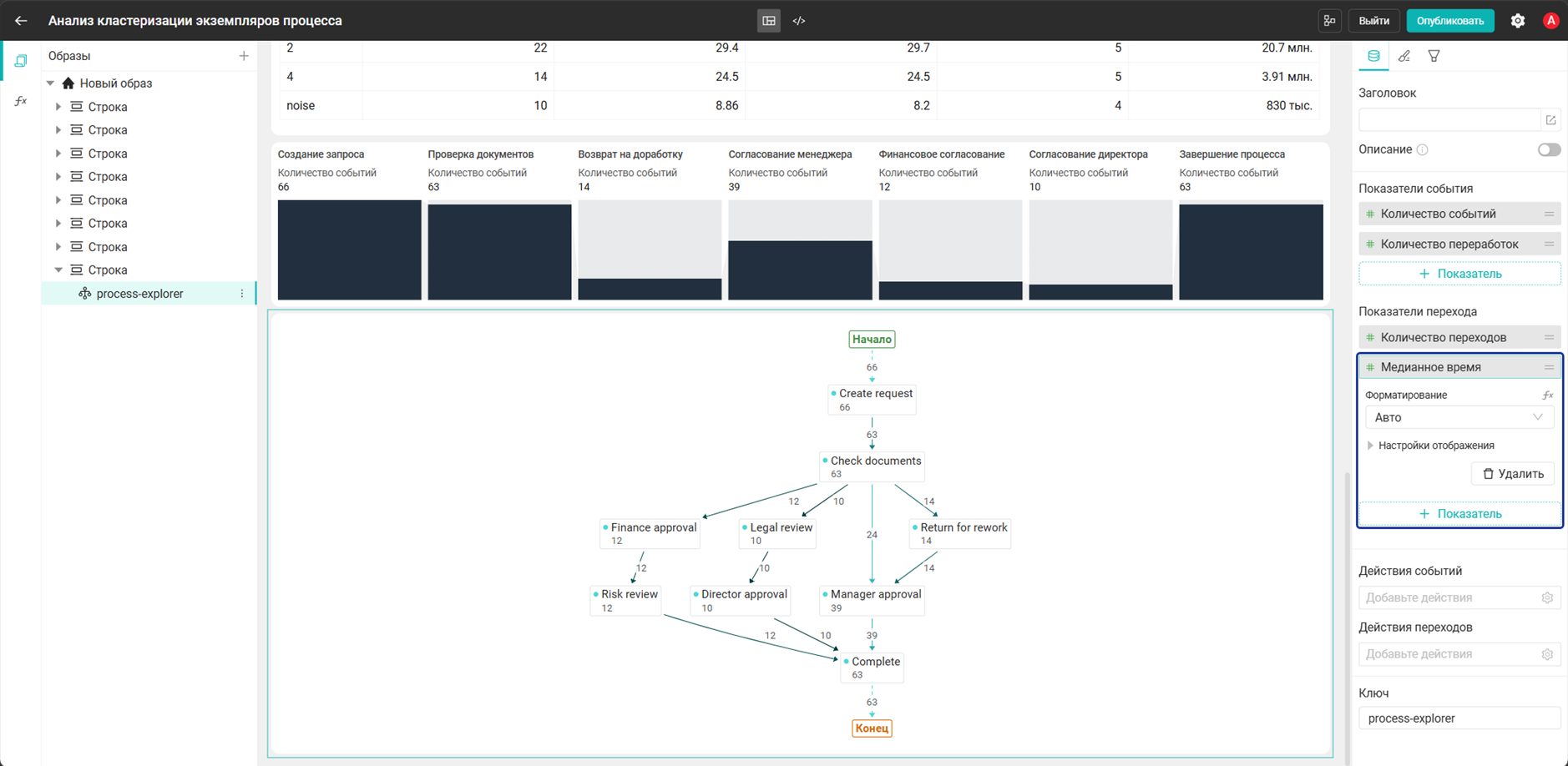Select the Manager approval node in graph
Screen dimensions: 1568x766
pyautogui.click(x=872, y=601)
